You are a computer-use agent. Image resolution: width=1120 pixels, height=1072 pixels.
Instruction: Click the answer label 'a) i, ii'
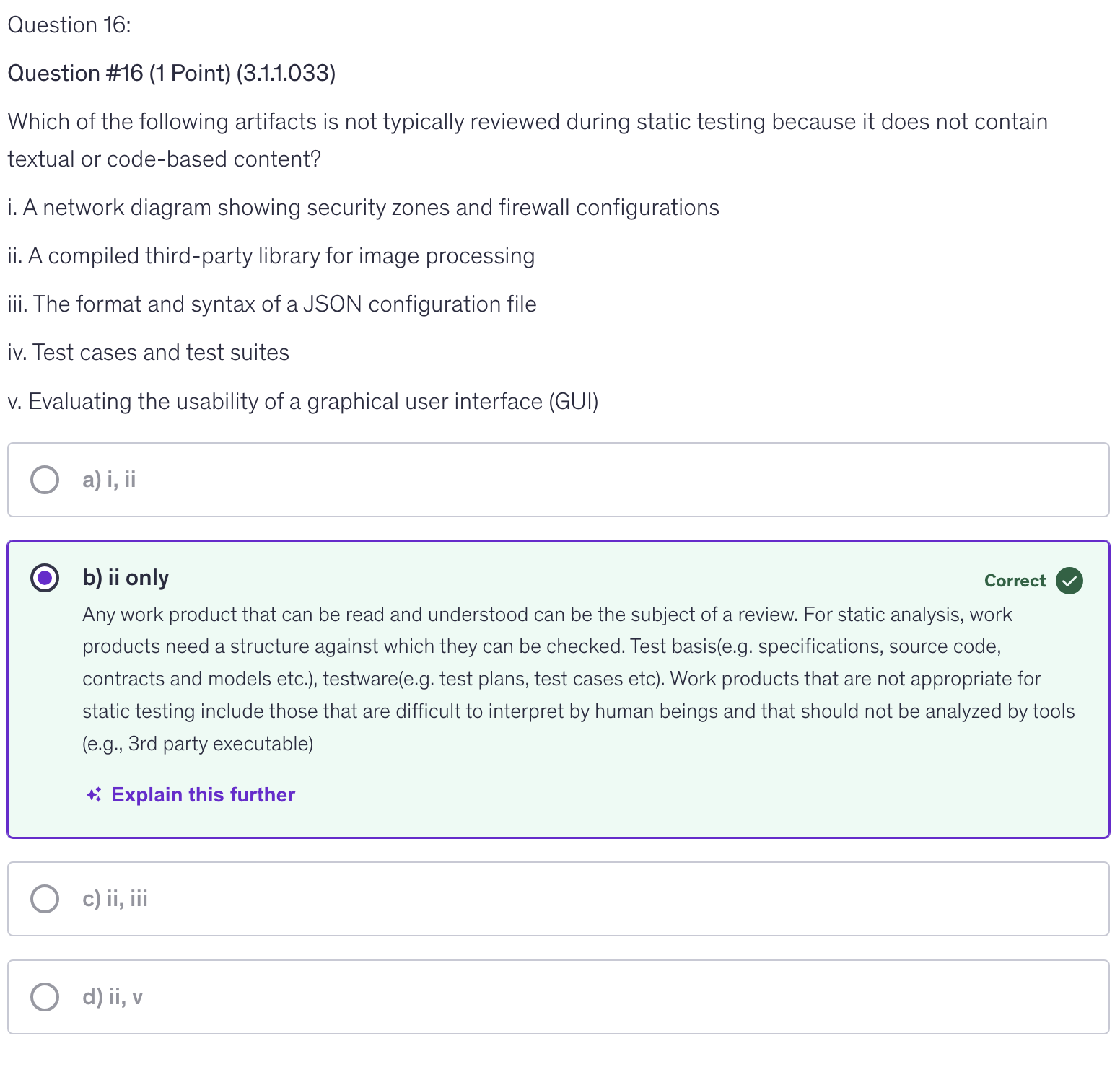point(109,480)
